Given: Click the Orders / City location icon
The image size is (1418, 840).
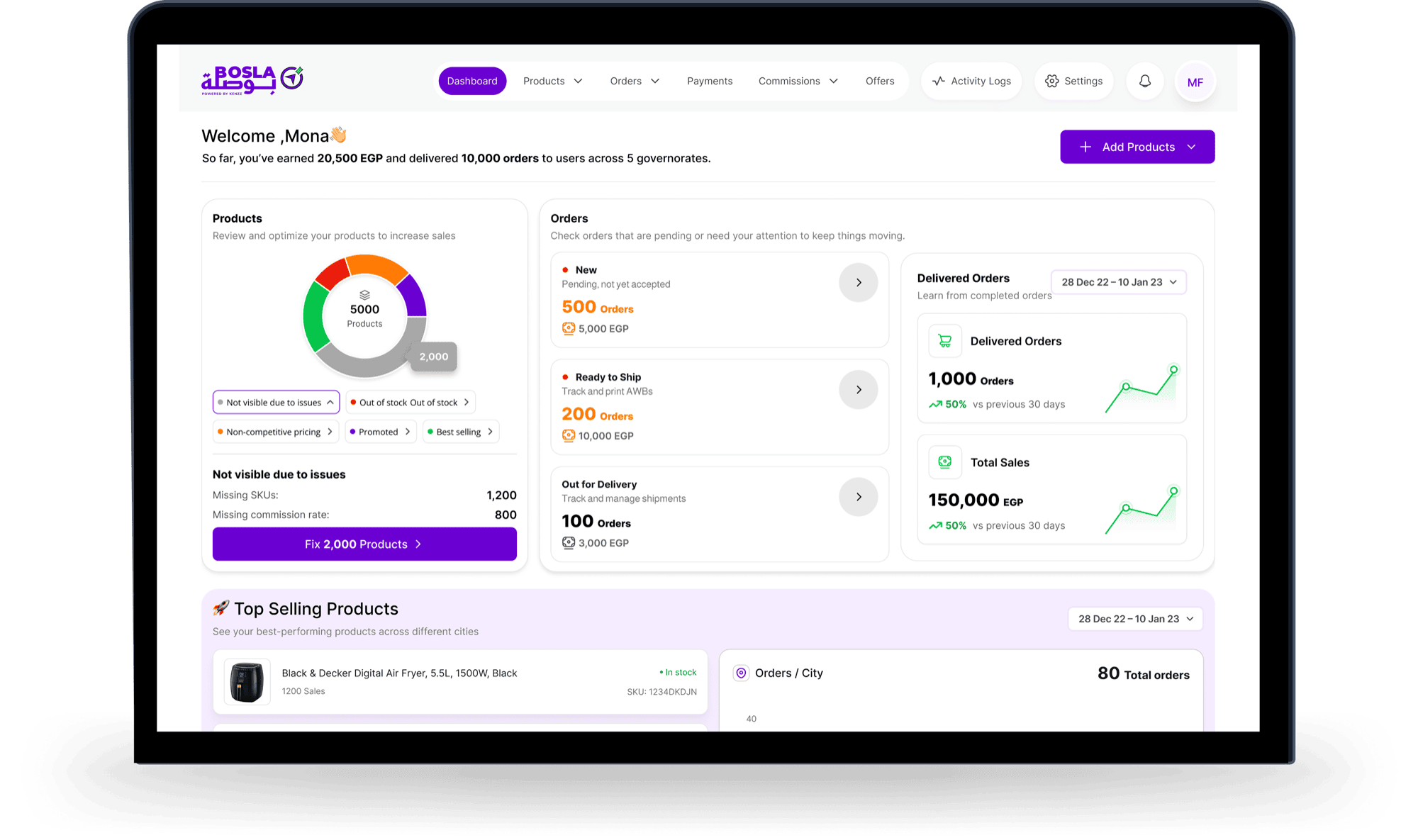Looking at the screenshot, I should [741, 673].
